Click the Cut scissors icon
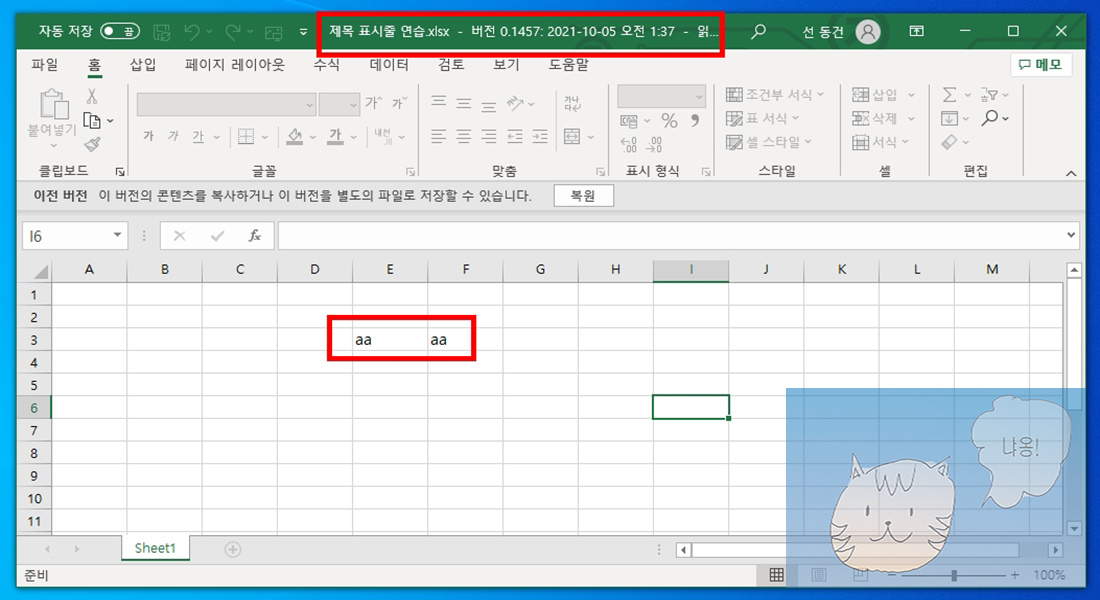This screenshot has height=600, width=1100. click(92, 96)
